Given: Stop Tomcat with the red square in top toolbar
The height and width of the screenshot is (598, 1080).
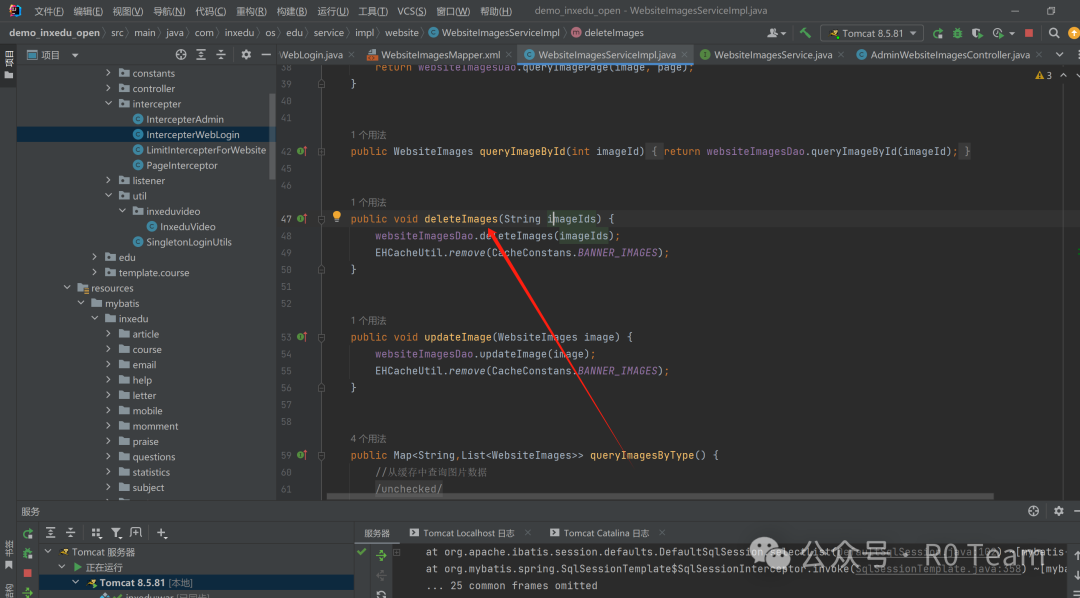Looking at the screenshot, I should click(1029, 33).
